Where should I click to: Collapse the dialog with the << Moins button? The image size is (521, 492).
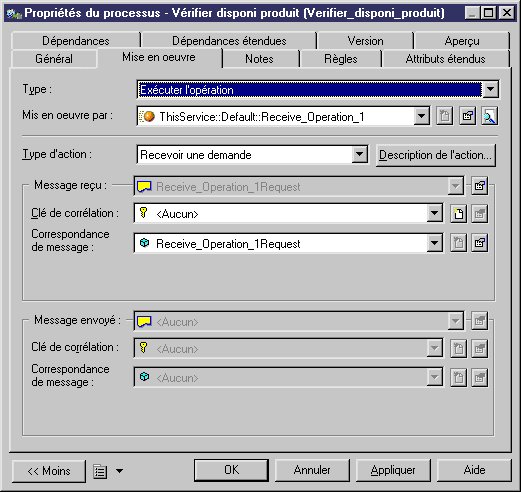point(49,471)
